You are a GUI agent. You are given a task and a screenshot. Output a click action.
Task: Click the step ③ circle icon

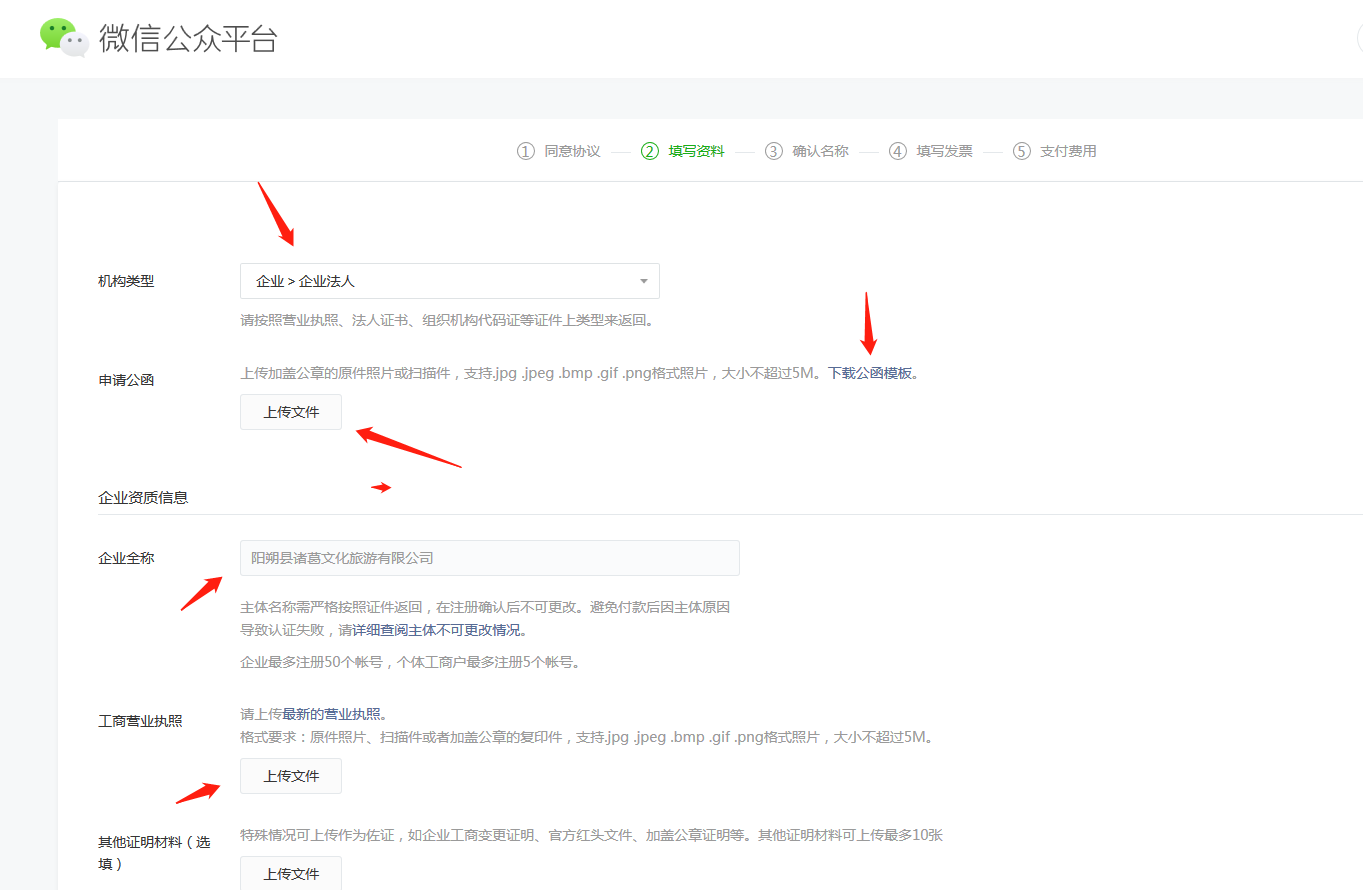(x=773, y=150)
